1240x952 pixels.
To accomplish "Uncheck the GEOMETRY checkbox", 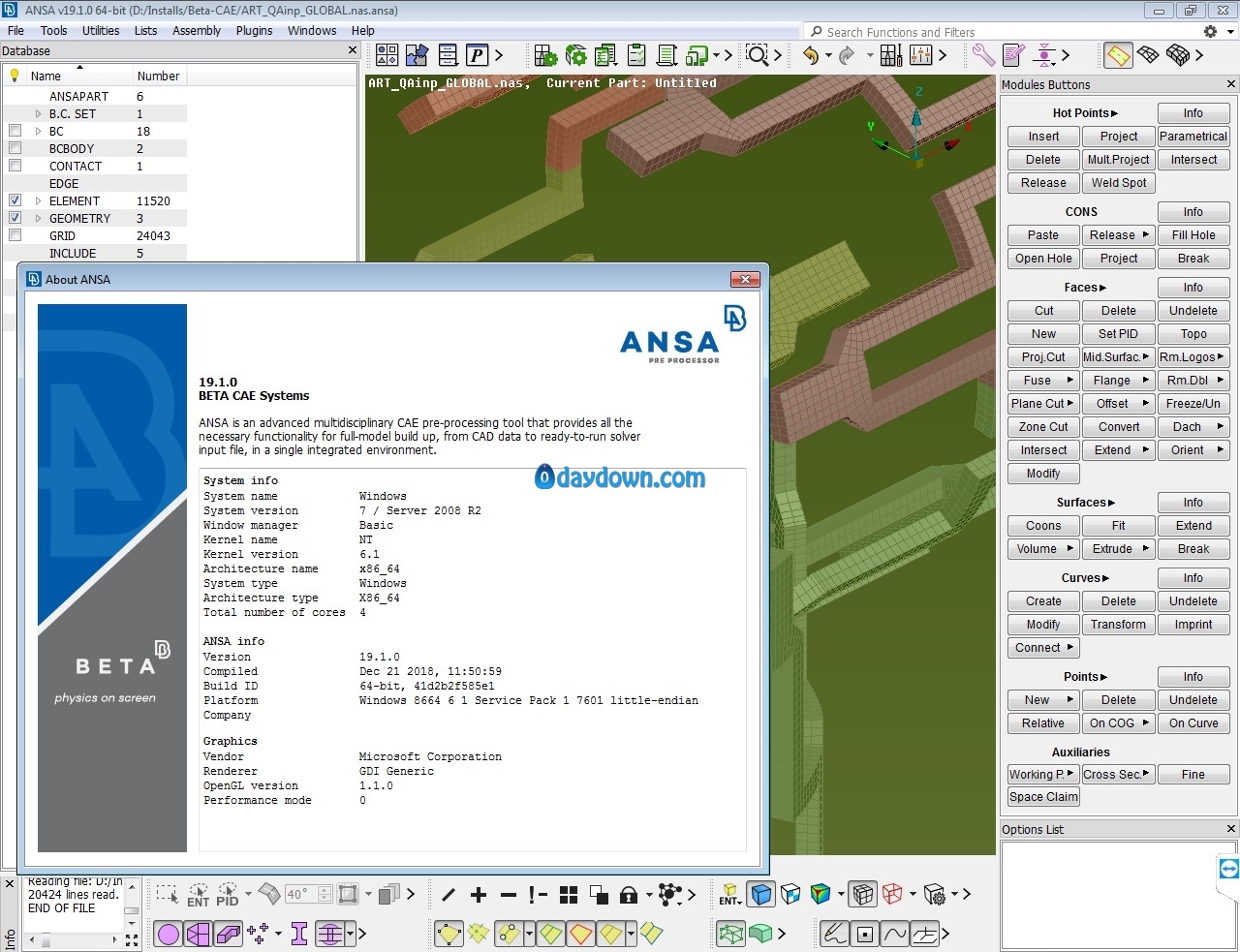I will pos(15,218).
